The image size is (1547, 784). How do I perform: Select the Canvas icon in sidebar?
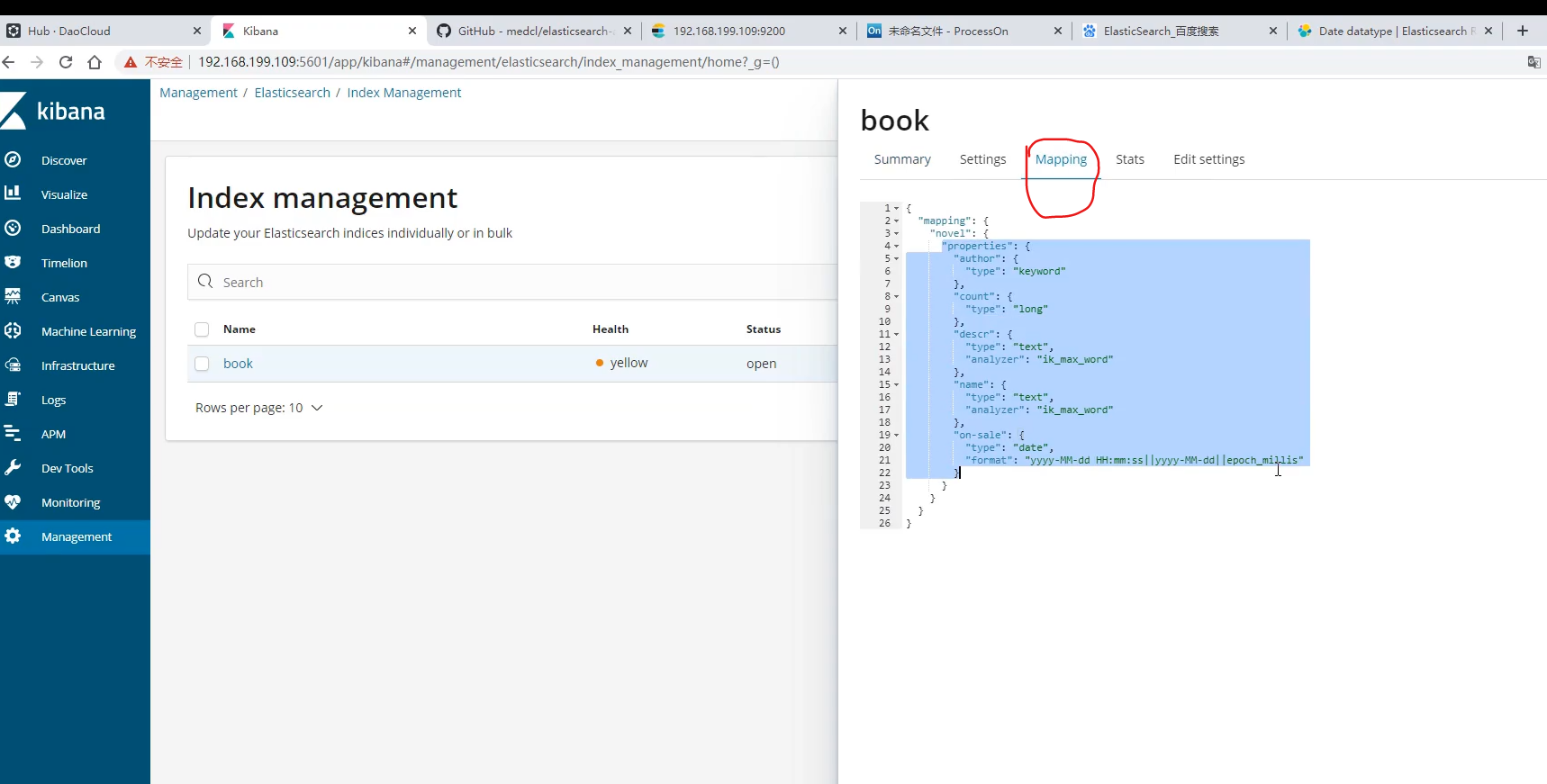(x=13, y=296)
